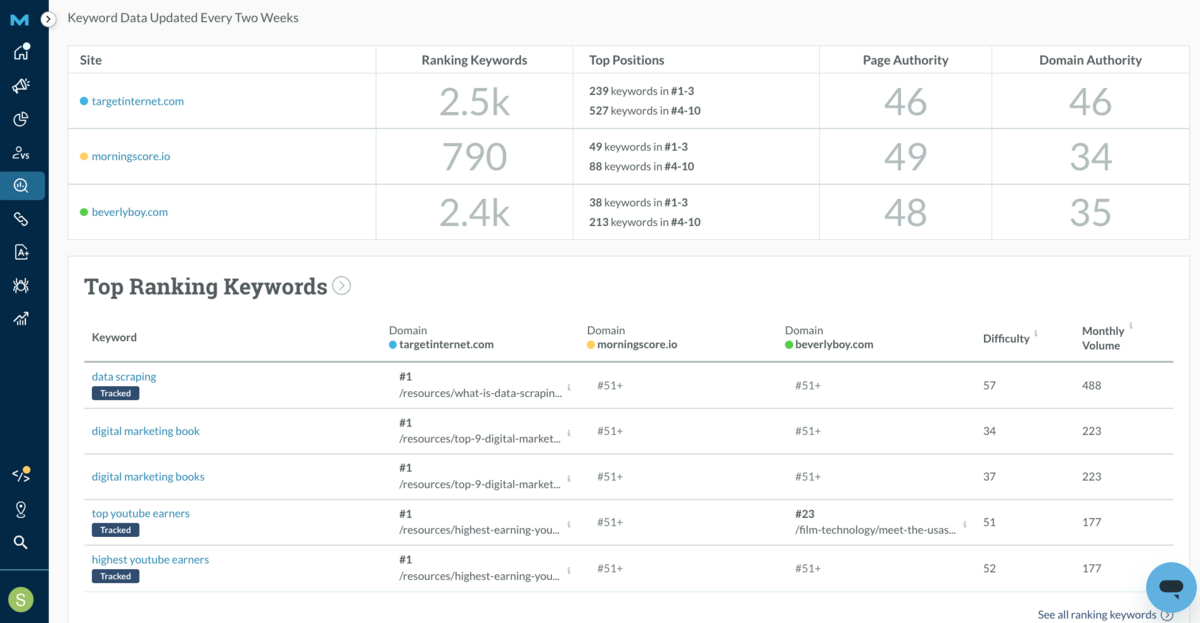The height and width of the screenshot is (623, 1200).
Task: Open the location pin icon in sidebar
Action: (21, 510)
